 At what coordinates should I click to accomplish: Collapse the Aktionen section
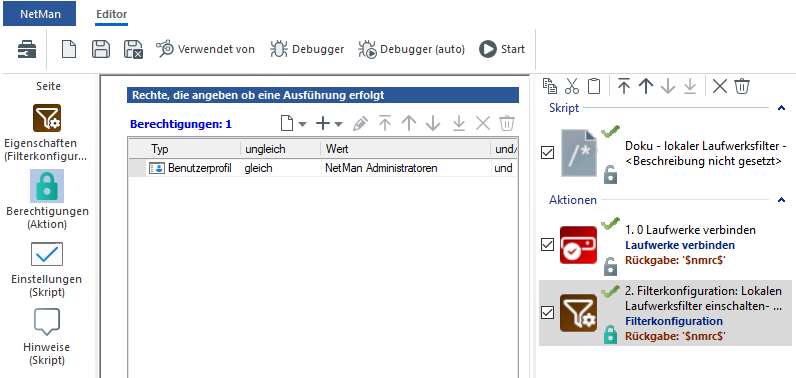pyautogui.click(x=781, y=200)
